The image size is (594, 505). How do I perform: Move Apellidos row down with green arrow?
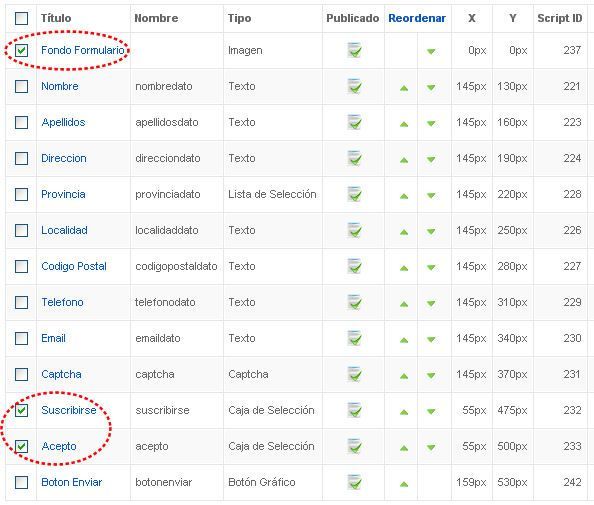click(431, 124)
